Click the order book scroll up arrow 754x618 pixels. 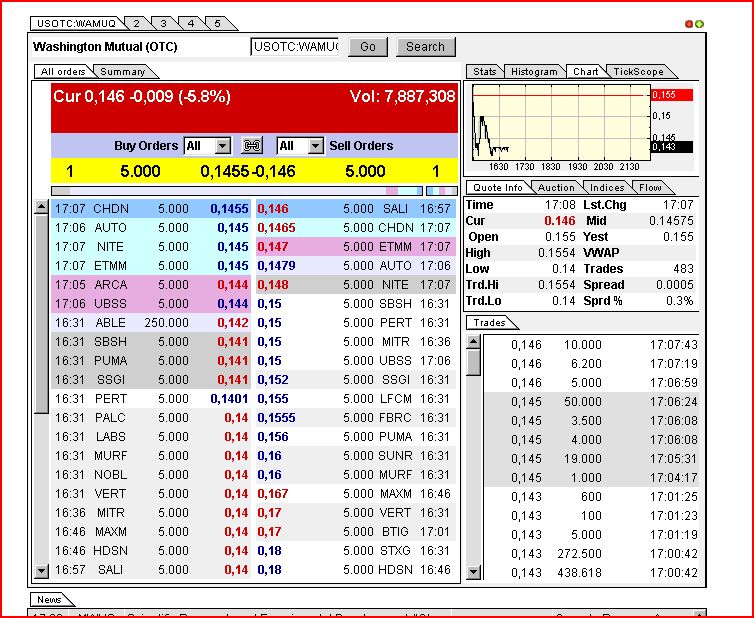click(42, 207)
